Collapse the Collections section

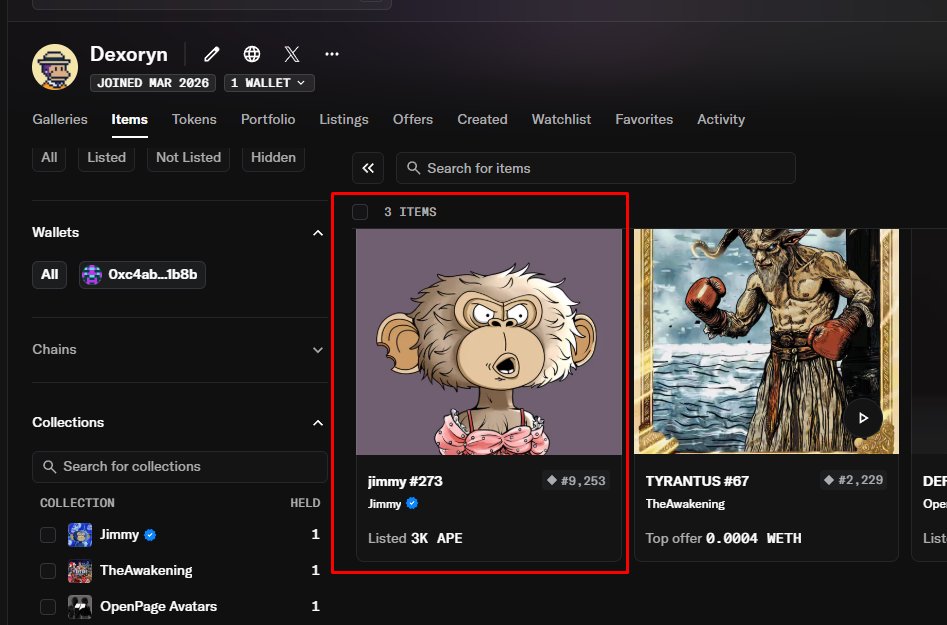click(318, 423)
